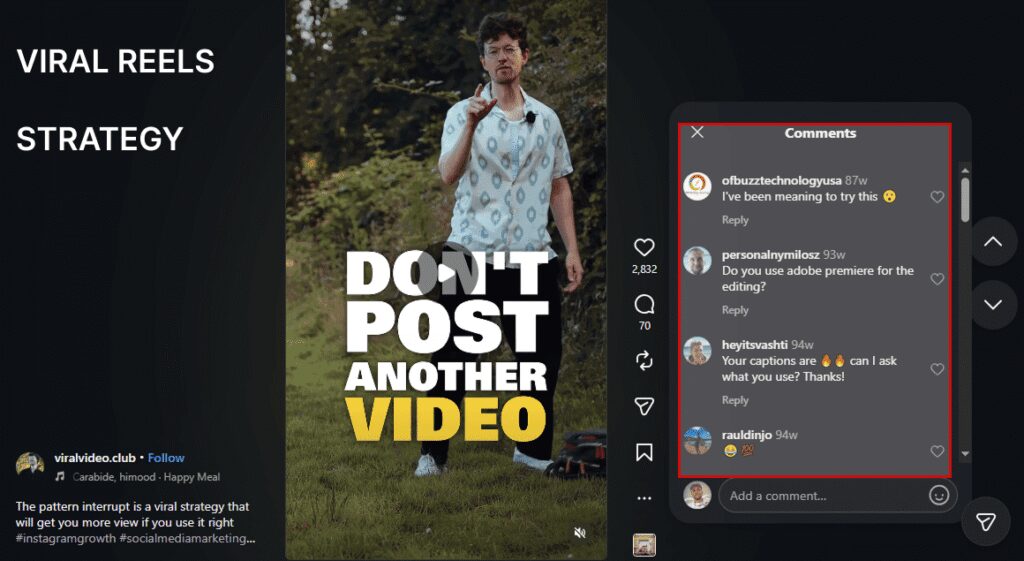
Task: Click the 70 comments count
Action: [644, 326]
